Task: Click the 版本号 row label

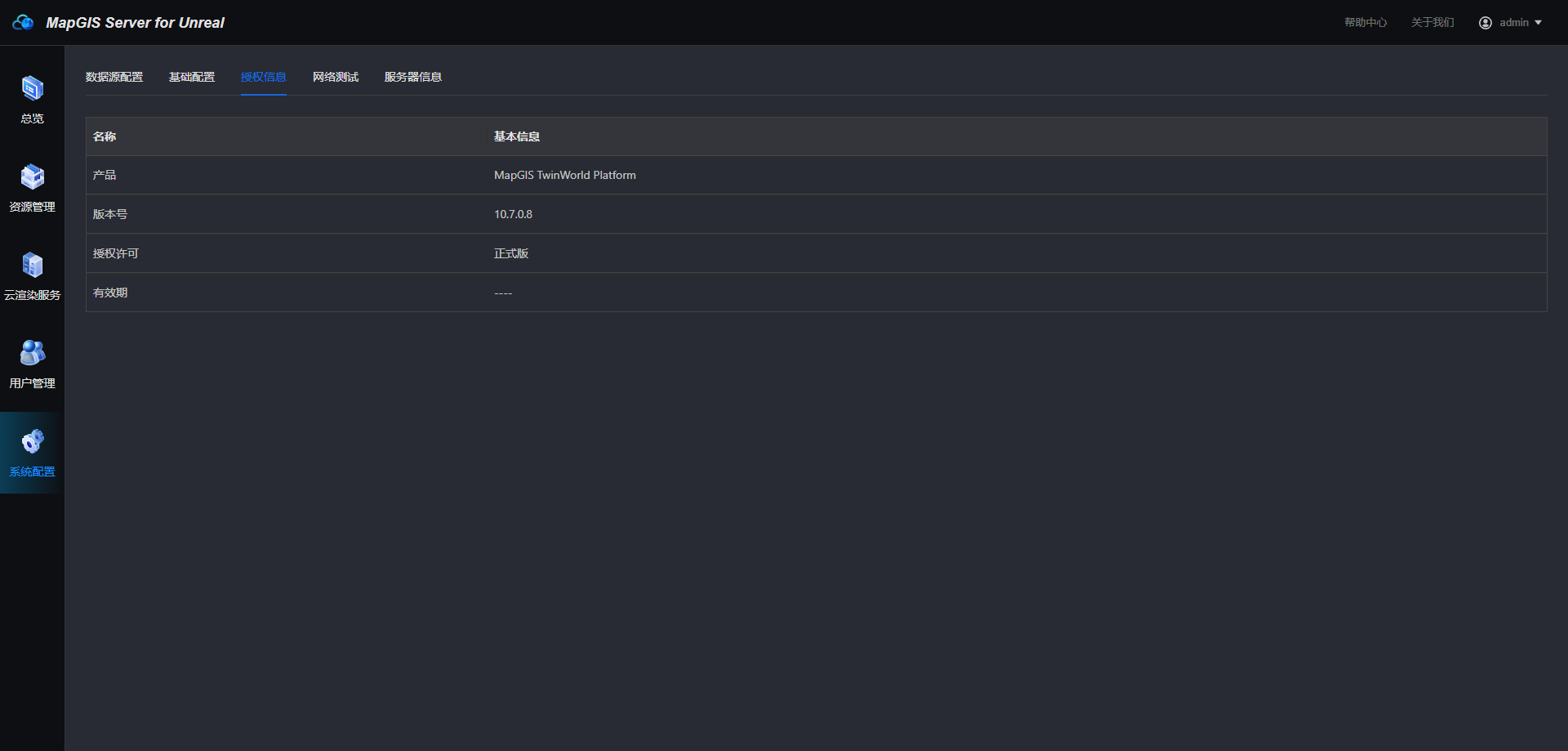Action: pos(110,214)
